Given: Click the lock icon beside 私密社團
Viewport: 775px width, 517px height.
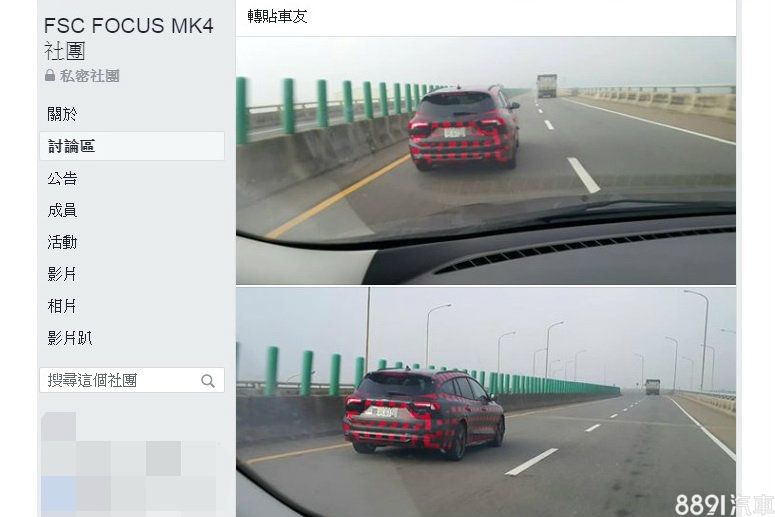Looking at the screenshot, I should coord(50,75).
